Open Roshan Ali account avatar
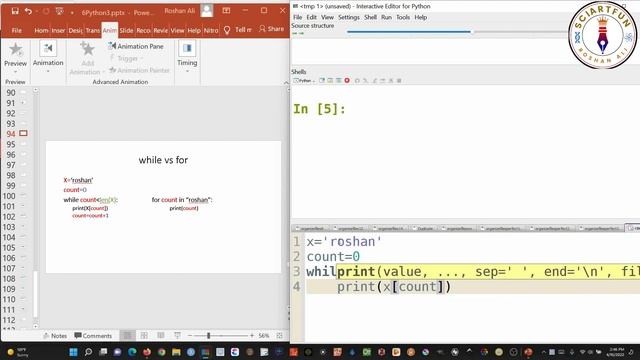The width and height of the screenshot is (640, 360). pyautogui.click(x=207, y=11)
